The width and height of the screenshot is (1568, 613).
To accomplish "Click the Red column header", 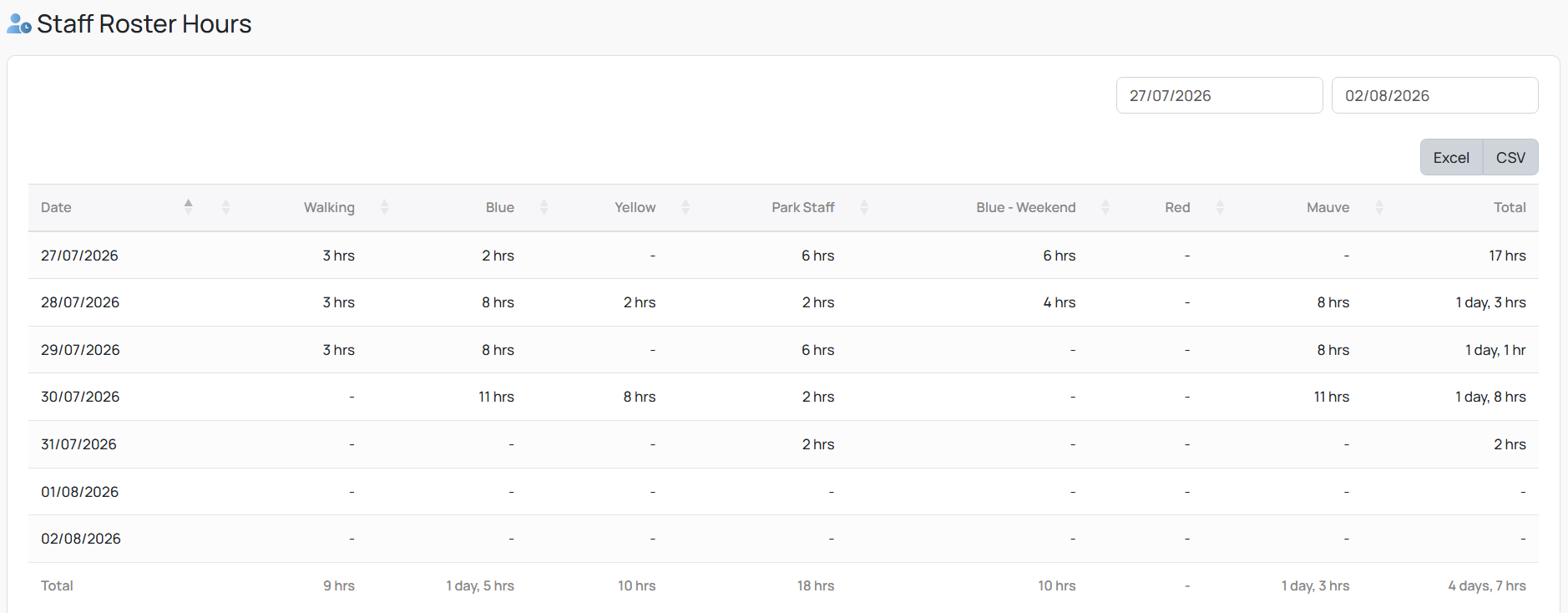I will tap(1177, 207).
